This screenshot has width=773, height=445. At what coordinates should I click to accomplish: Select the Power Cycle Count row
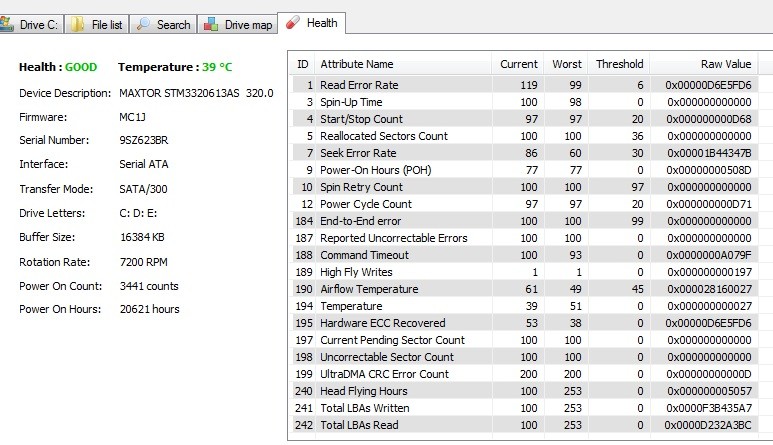point(525,204)
